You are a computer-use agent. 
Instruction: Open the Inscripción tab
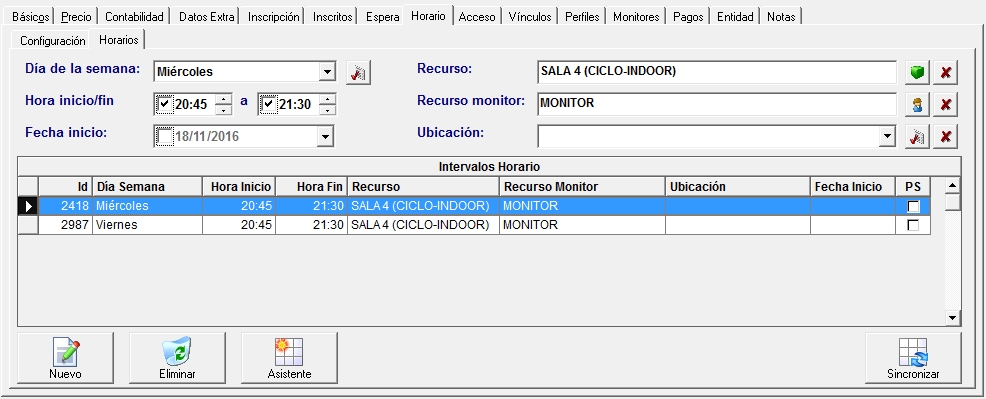tap(274, 17)
